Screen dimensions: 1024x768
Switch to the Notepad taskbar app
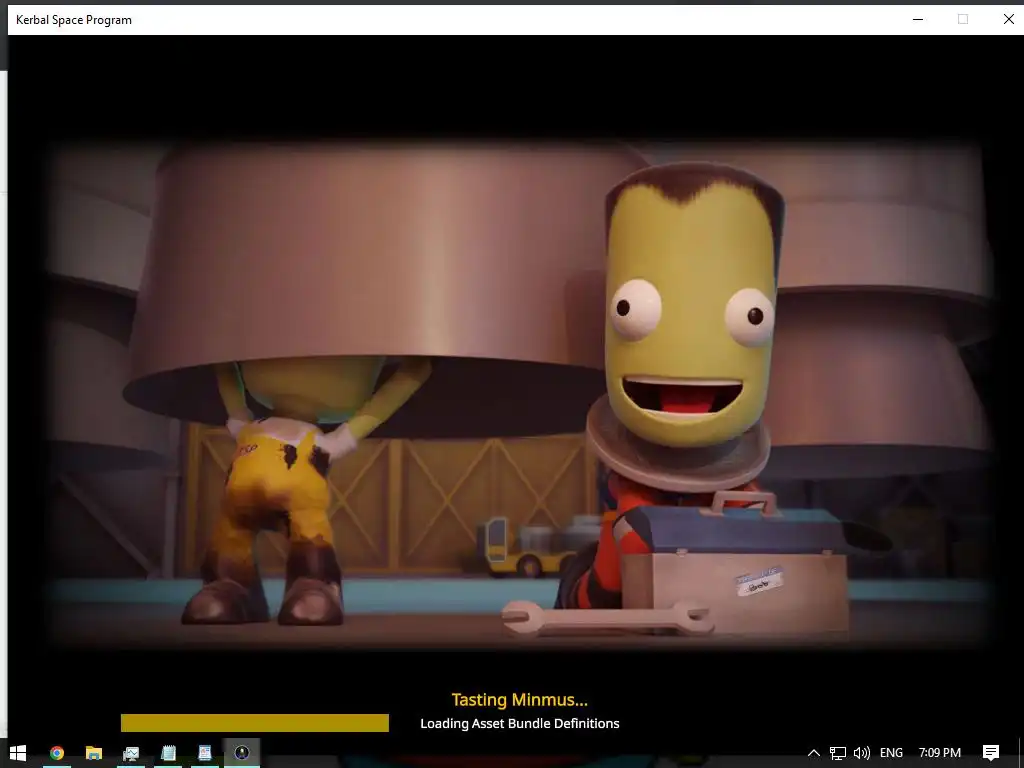point(168,753)
